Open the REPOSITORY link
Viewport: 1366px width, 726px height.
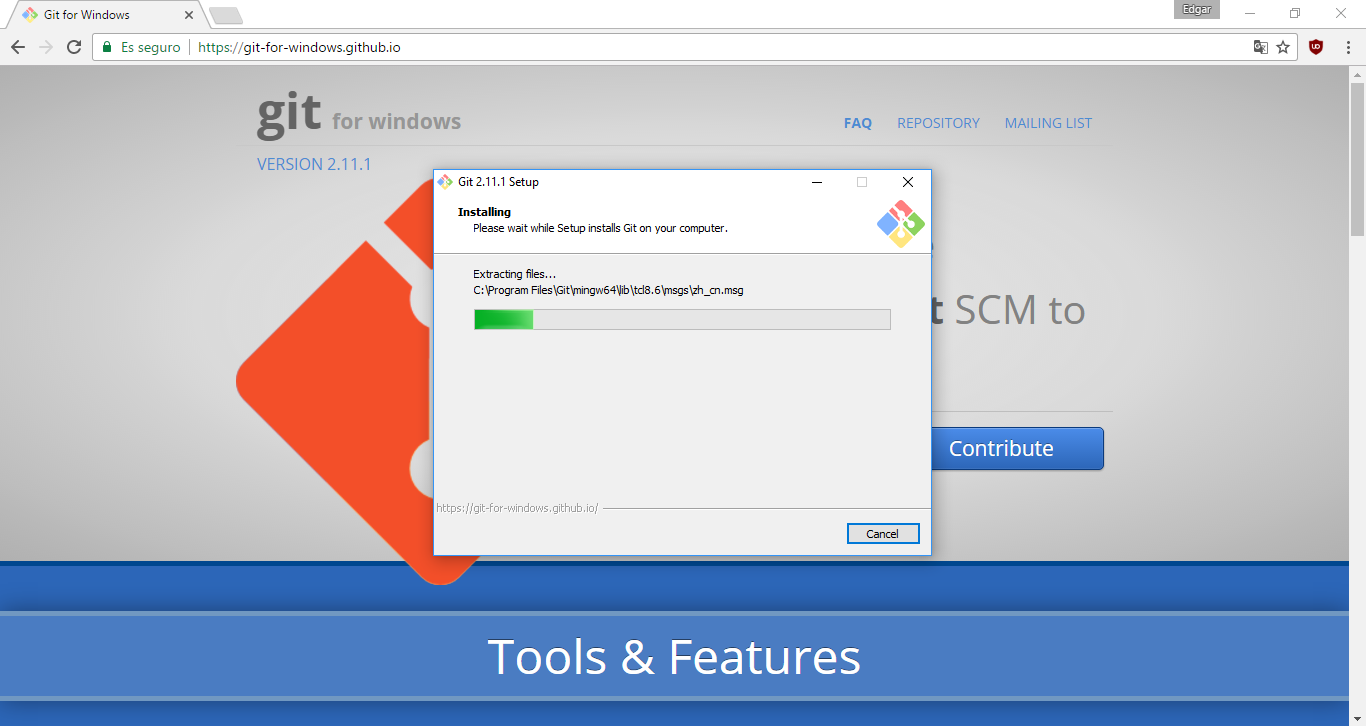938,123
